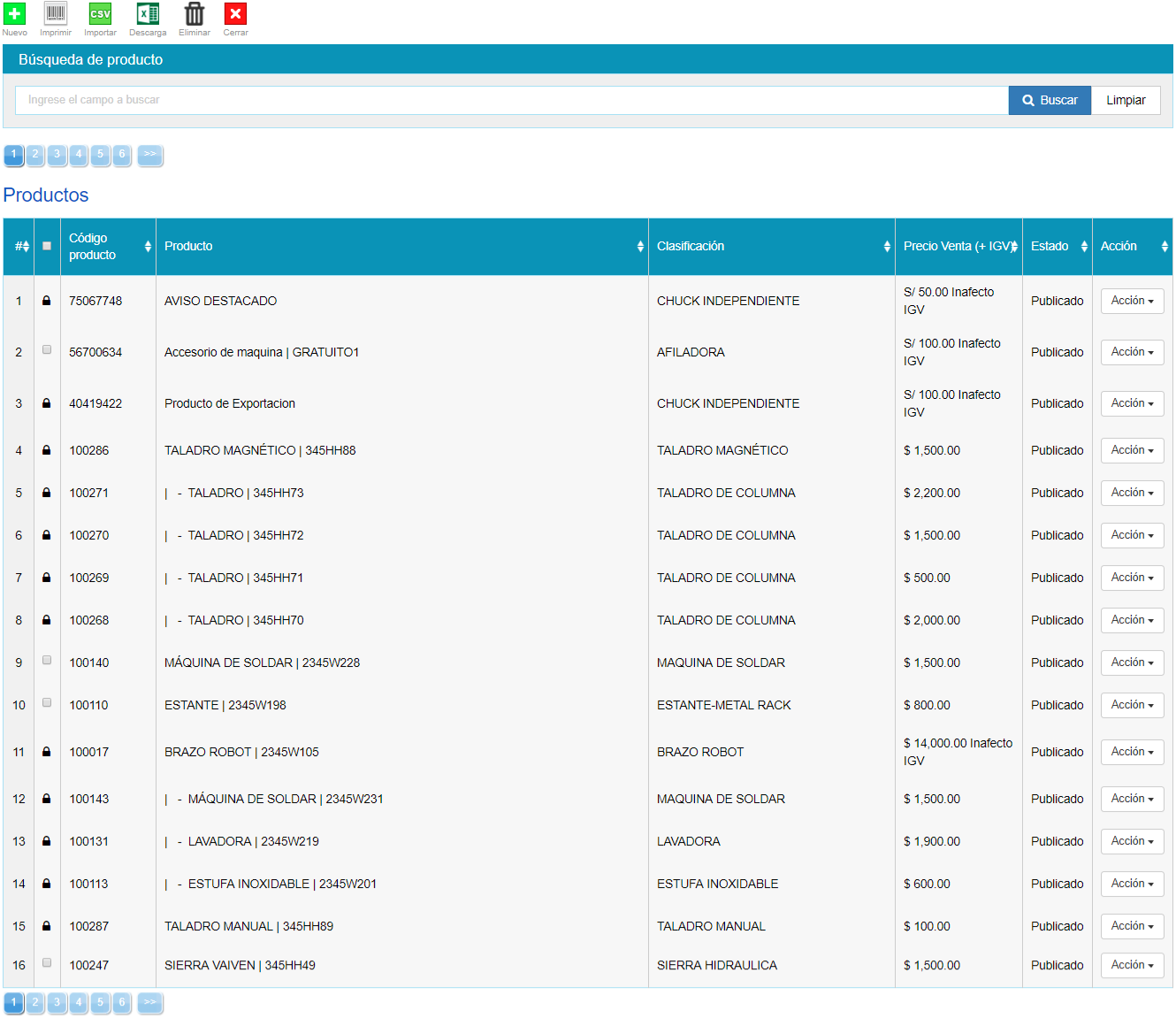Screen dimensions: 1176x1026
Task: Click lock icon for AVISO DESTACADO row
Action: [x=47, y=301]
